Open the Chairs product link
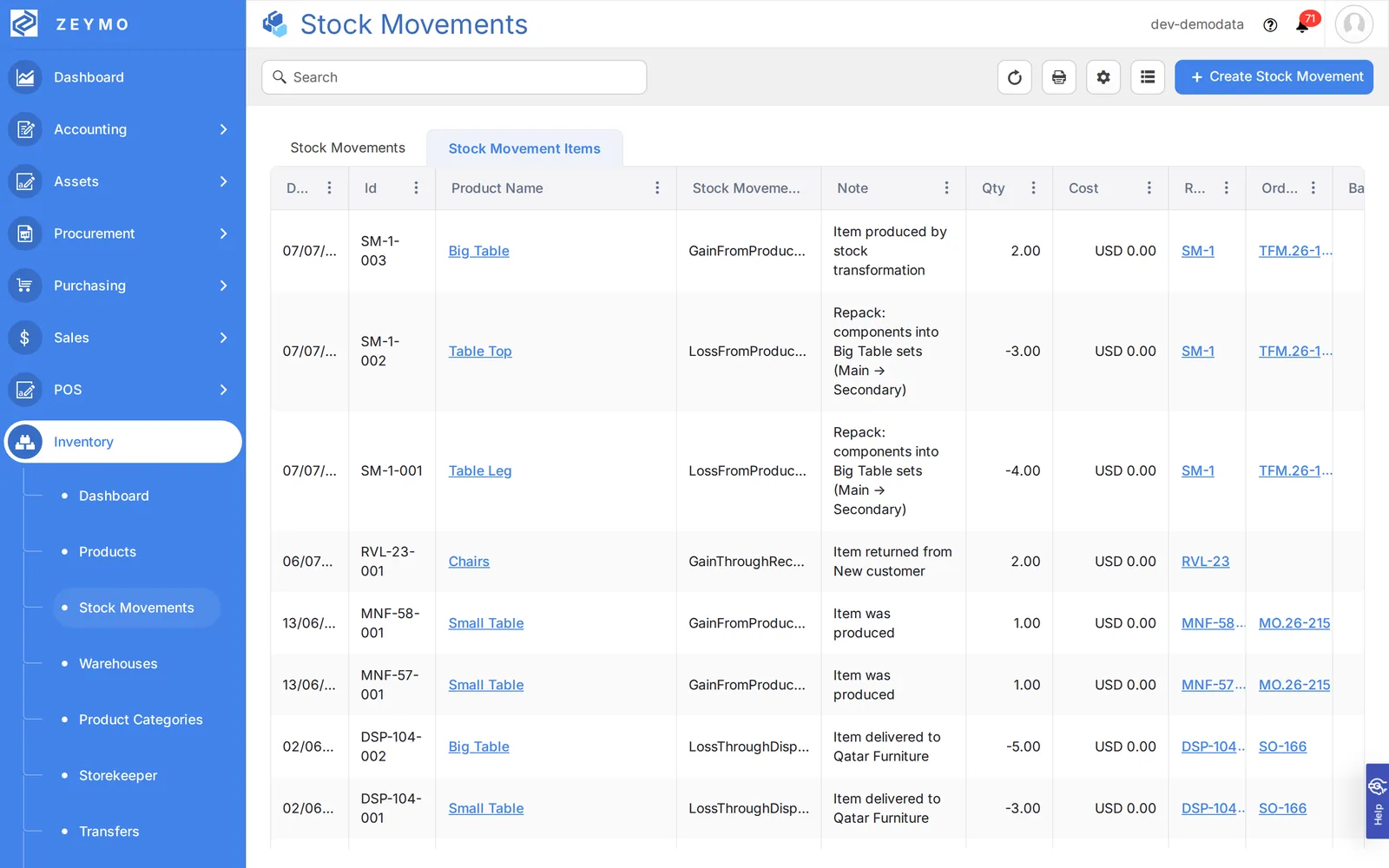Screen dimensions: 1389x868 point(469,562)
